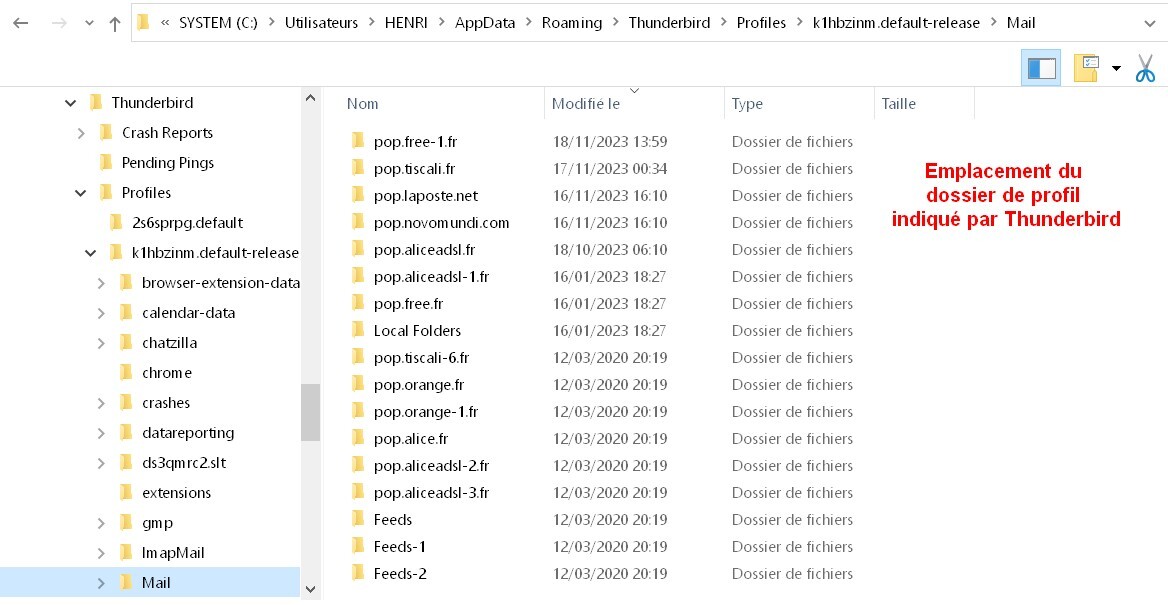Click the address bar folder icon
The height and width of the screenshot is (605, 1168).
tap(144, 23)
